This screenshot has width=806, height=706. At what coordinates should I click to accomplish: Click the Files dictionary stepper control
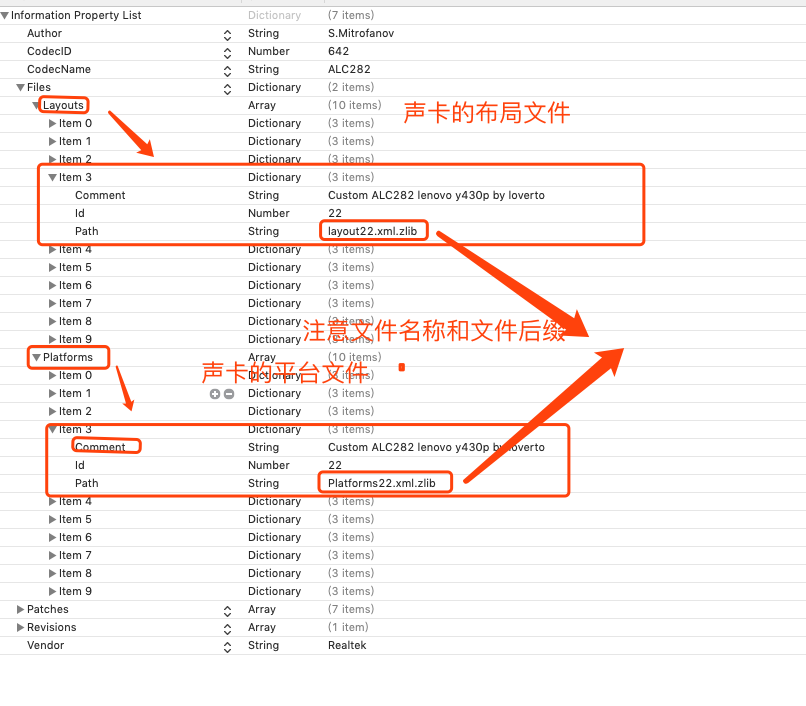click(x=227, y=87)
